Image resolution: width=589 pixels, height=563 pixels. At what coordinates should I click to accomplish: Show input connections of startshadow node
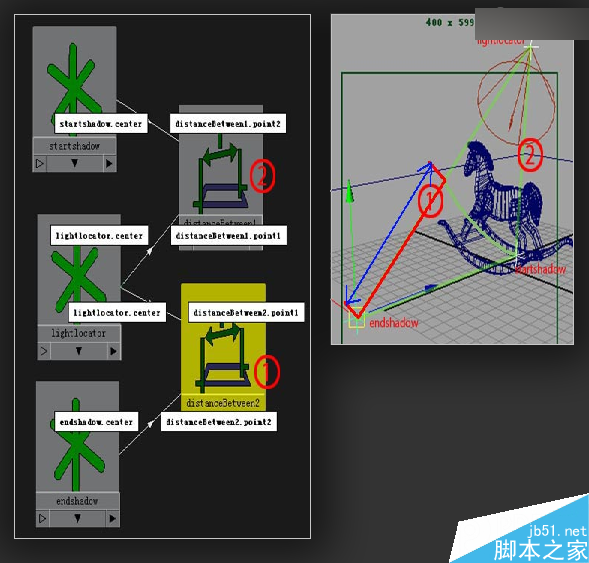[40, 164]
